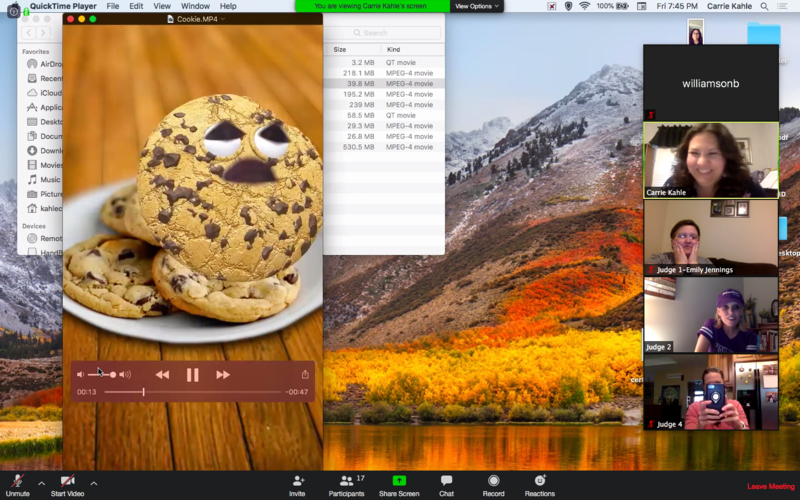Image resolution: width=800 pixels, height=500 pixels.
Task: Click the Judge 4 video tile
Action: point(711,392)
